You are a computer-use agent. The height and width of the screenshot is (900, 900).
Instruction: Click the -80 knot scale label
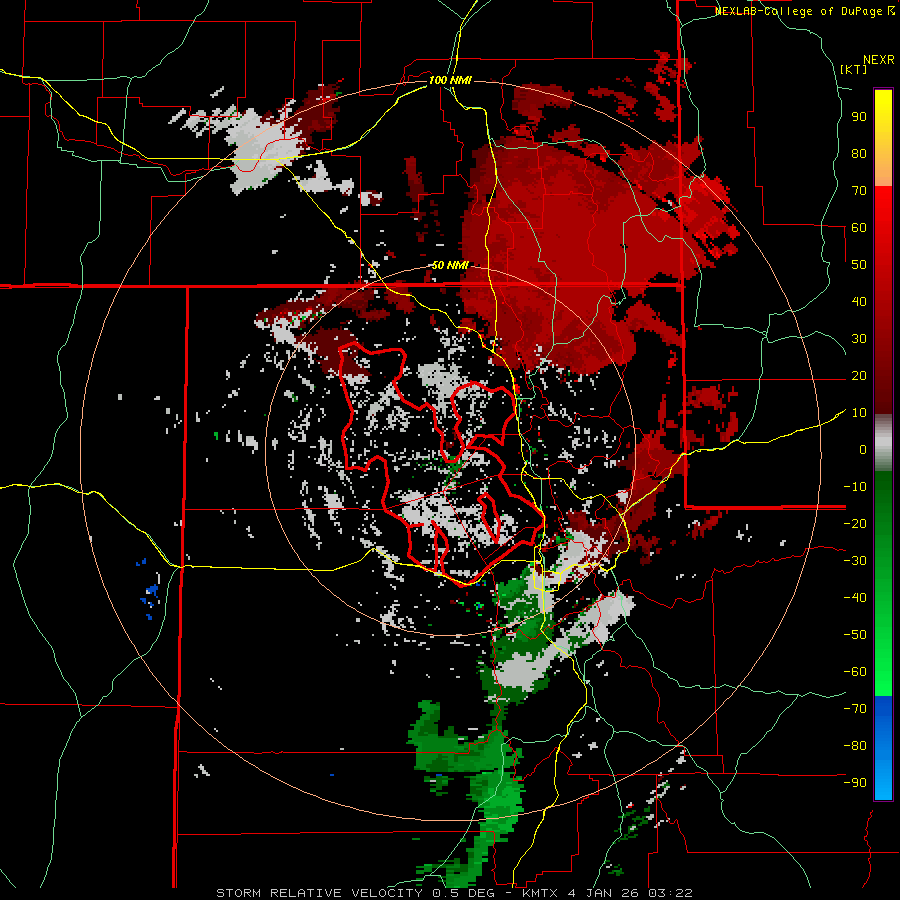point(855,746)
